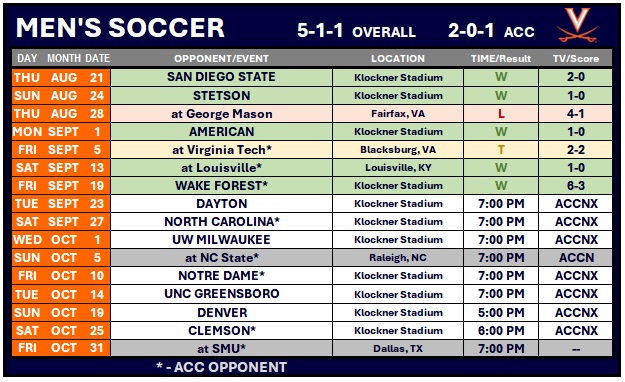Click the 6-3 Wake Forest score
625x382 pixels.
(x=576, y=185)
